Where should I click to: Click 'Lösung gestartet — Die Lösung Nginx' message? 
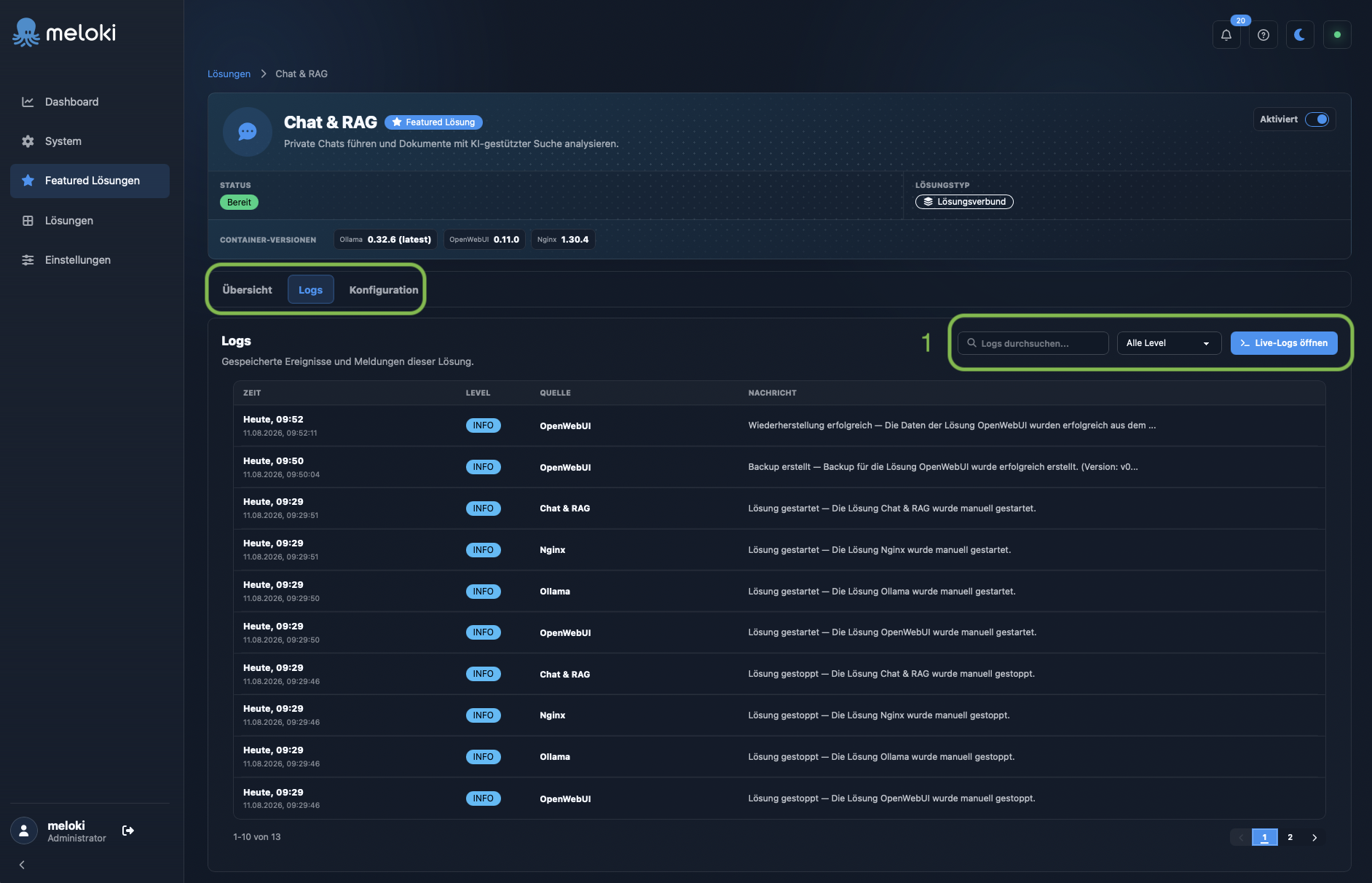[x=880, y=550]
